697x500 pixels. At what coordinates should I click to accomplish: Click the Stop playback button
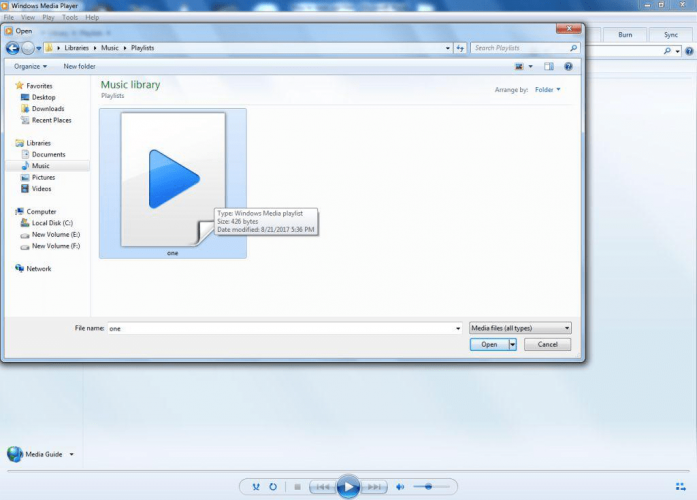coord(297,487)
